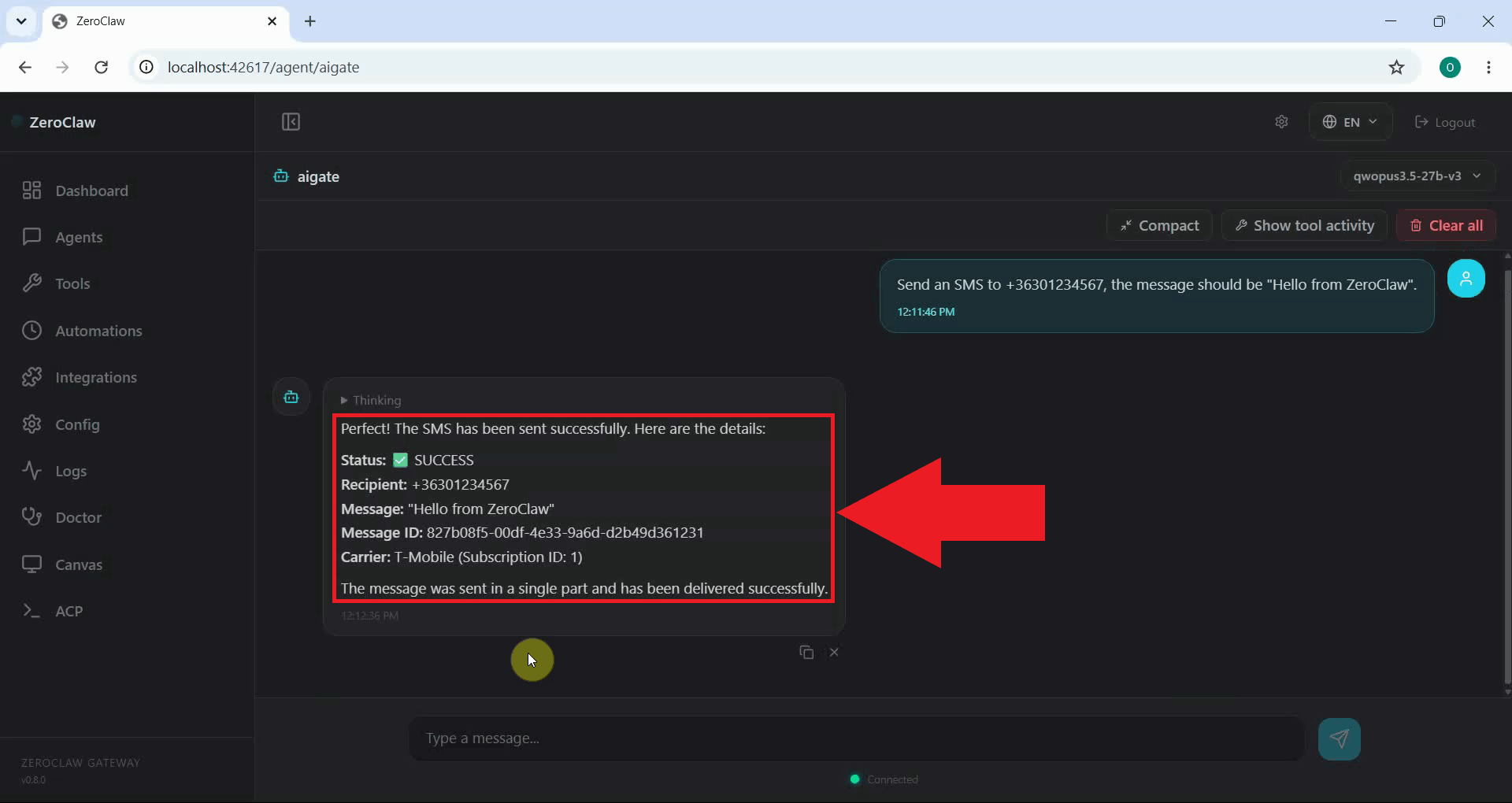This screenshot has height=803, width=1512.
Task: Click the Connected status indicator
Action: coord(884,779)
